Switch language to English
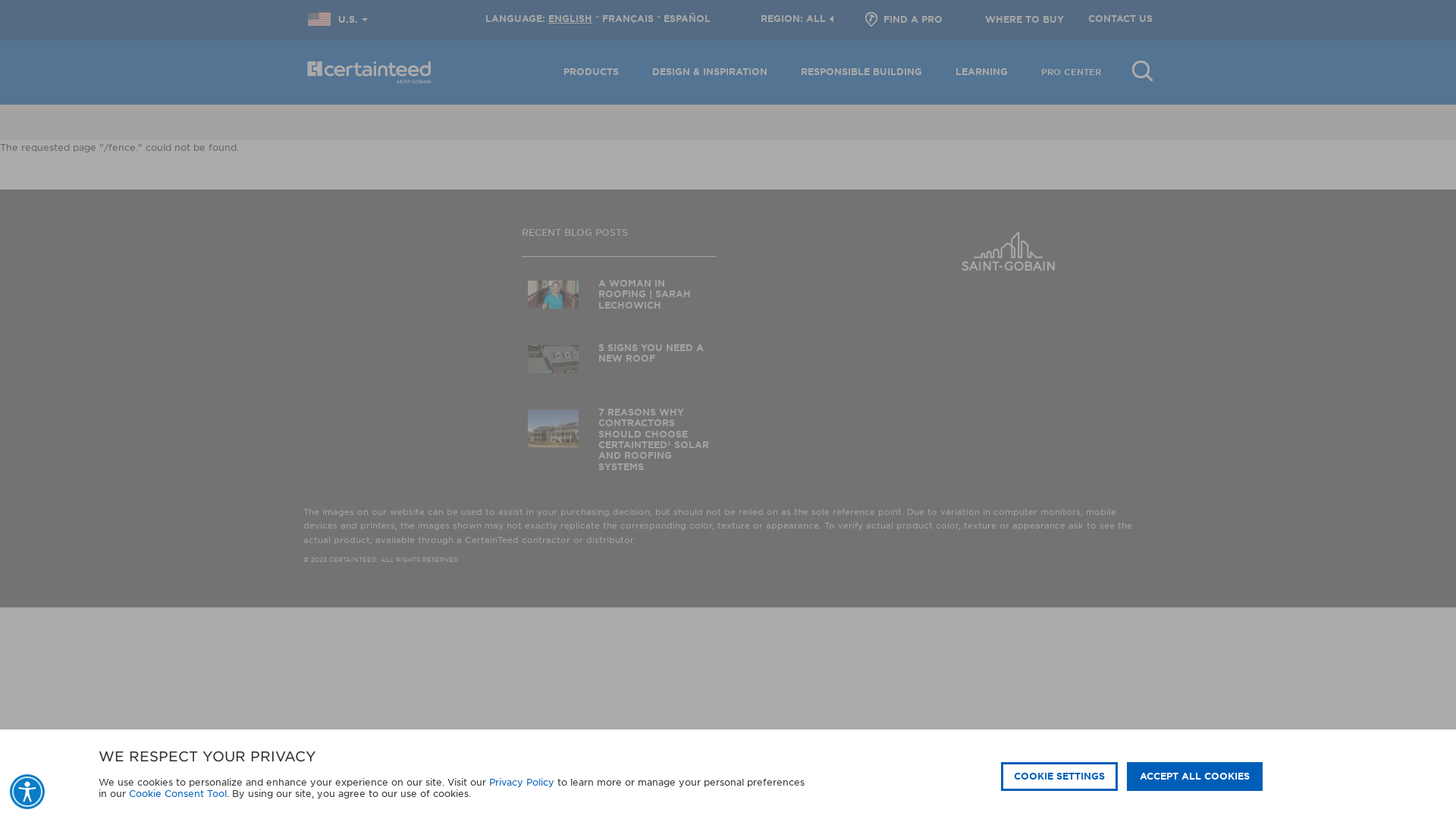Screen dimensions: 1456x819 point(570,19)
